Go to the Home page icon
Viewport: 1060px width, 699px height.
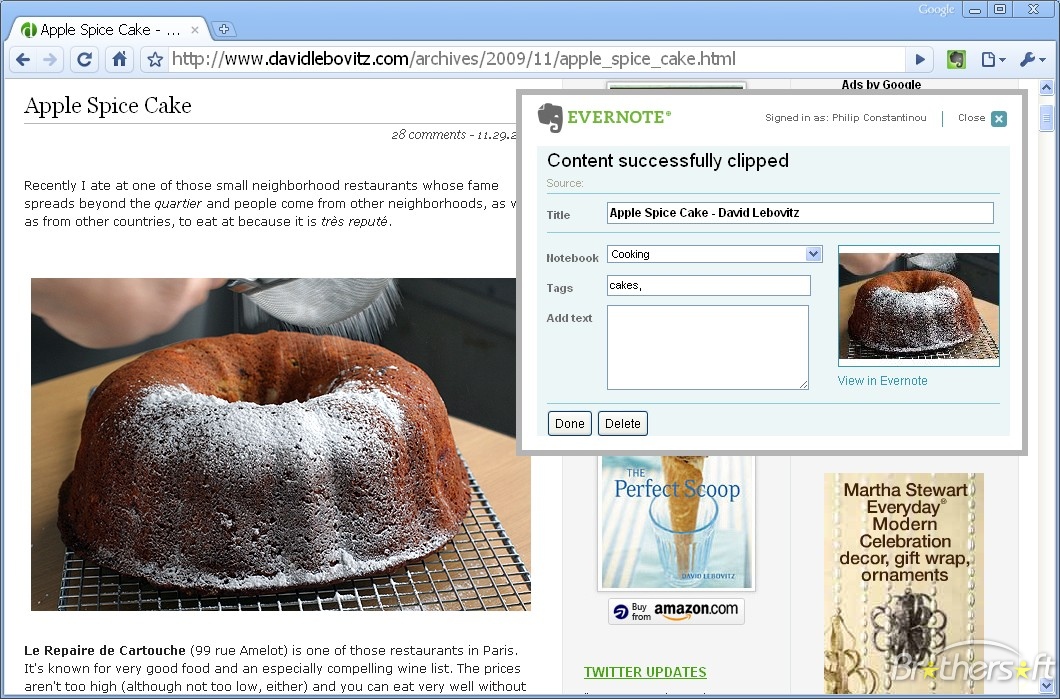119,60
